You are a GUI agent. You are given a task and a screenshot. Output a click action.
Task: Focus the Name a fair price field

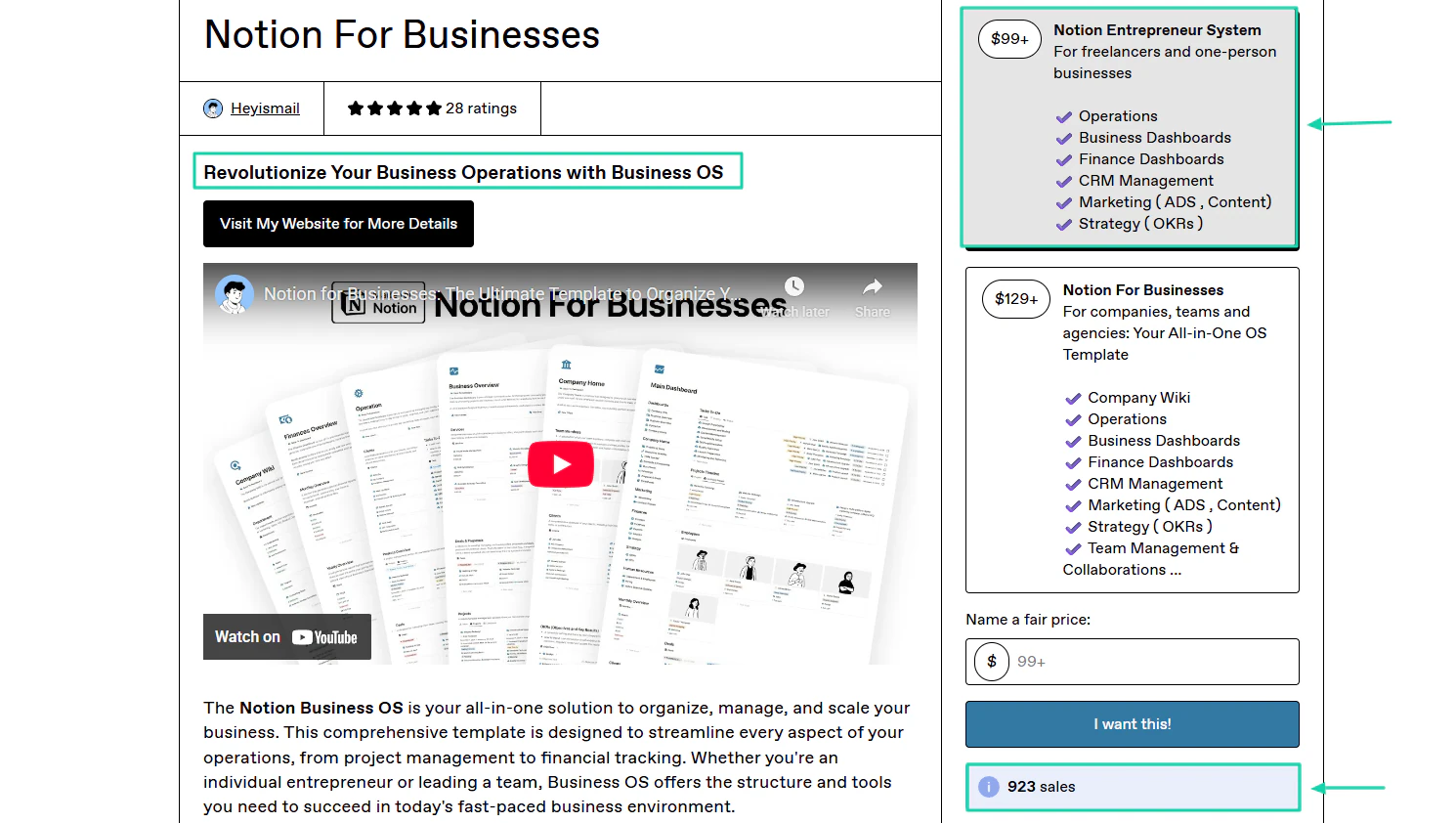(1133, 662)
